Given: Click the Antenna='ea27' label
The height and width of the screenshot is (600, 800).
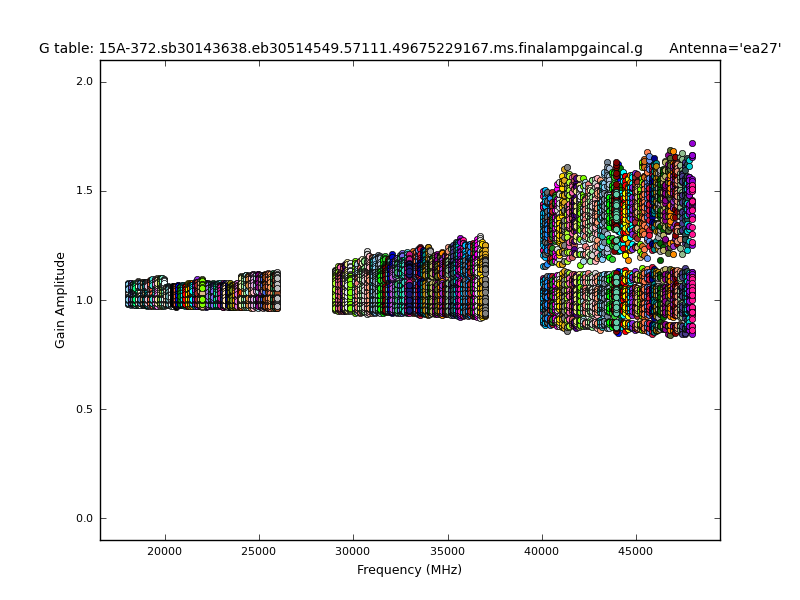Looking at the screenshot, I should 724,48.
